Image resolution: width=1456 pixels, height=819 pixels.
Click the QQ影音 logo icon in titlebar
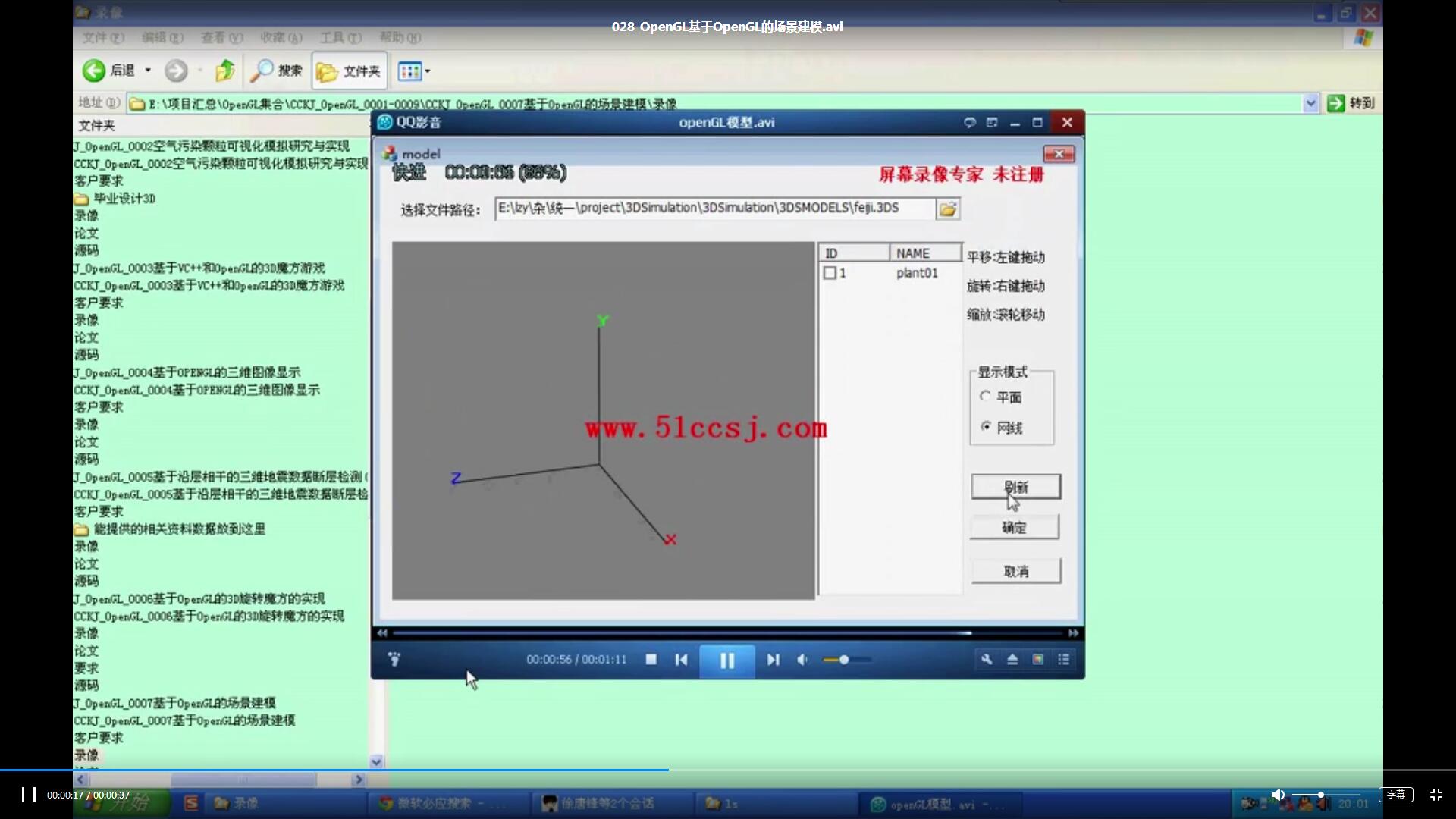385,123
